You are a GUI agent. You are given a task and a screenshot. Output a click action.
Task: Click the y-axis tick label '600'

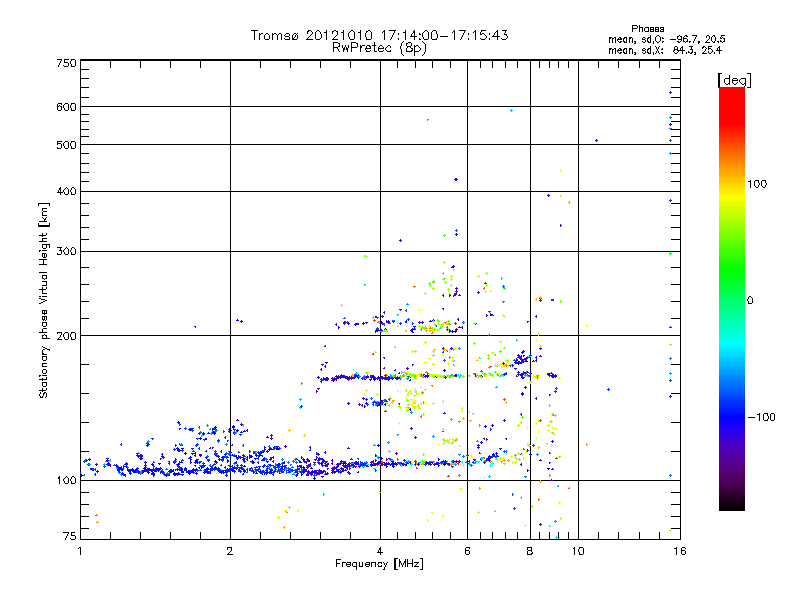point(66,107)
